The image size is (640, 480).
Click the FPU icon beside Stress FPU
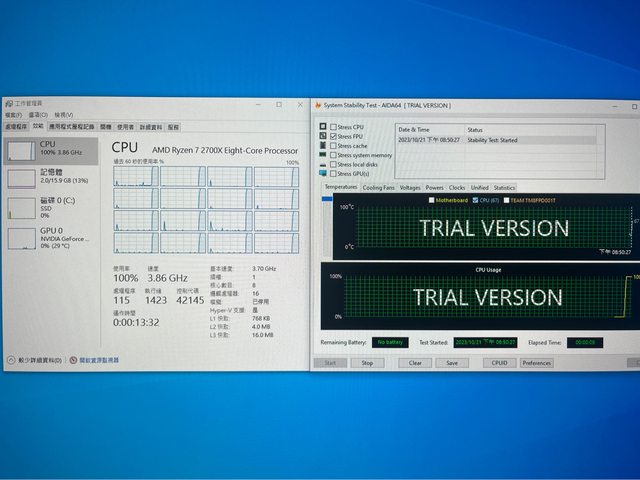[x=322, y=137]
